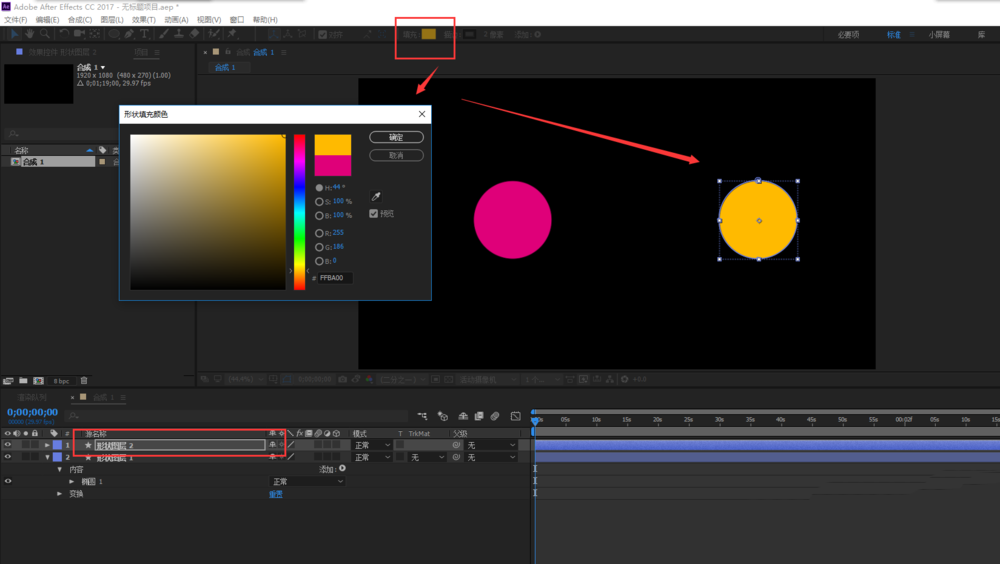Open the 编辑(E) Edit menu
Image resolution: width=1000 pixels, height=564 pixels.
coord(47,20)
